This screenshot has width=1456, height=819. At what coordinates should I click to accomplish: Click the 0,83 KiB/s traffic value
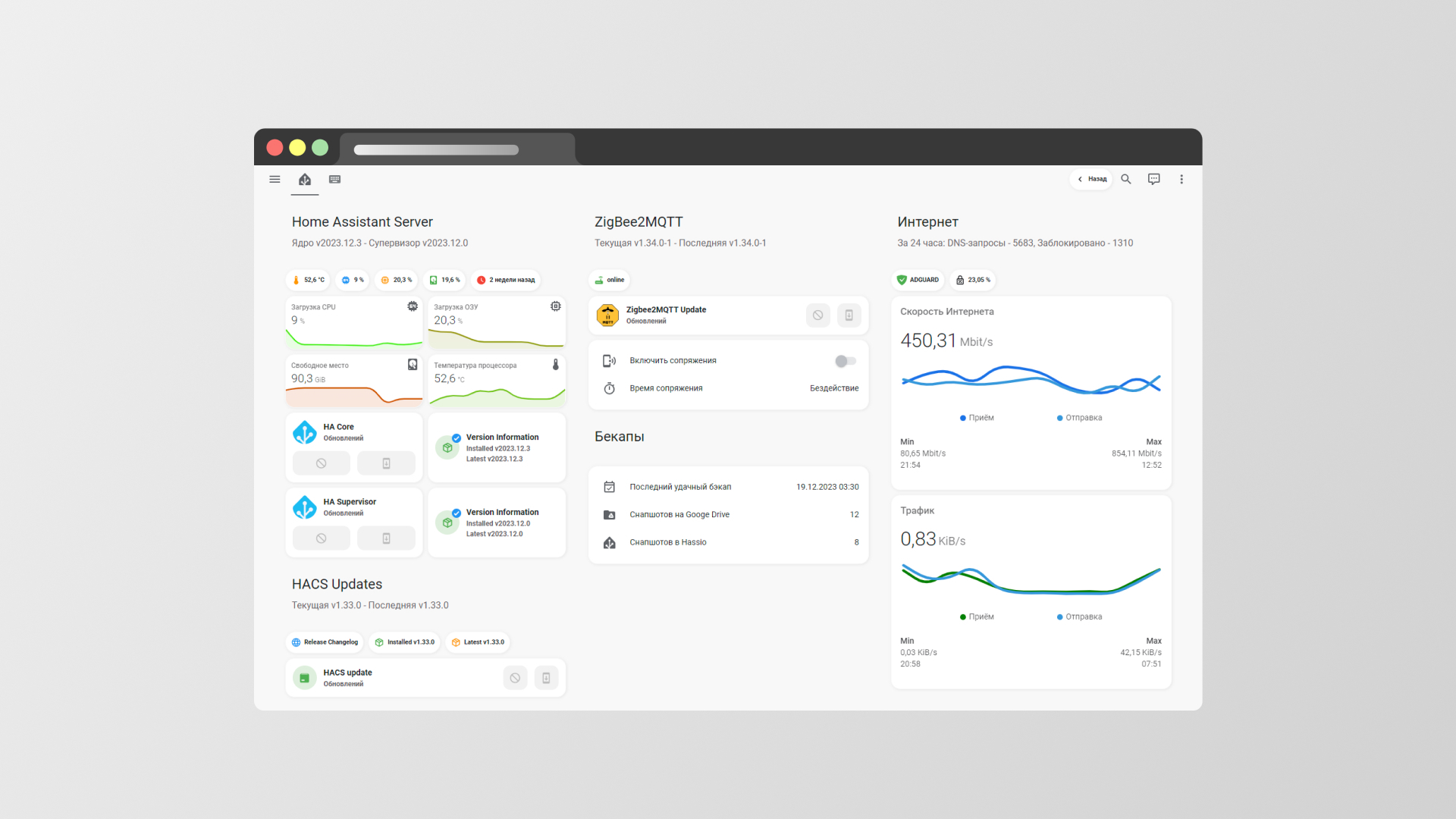click(x=933, y=539)
